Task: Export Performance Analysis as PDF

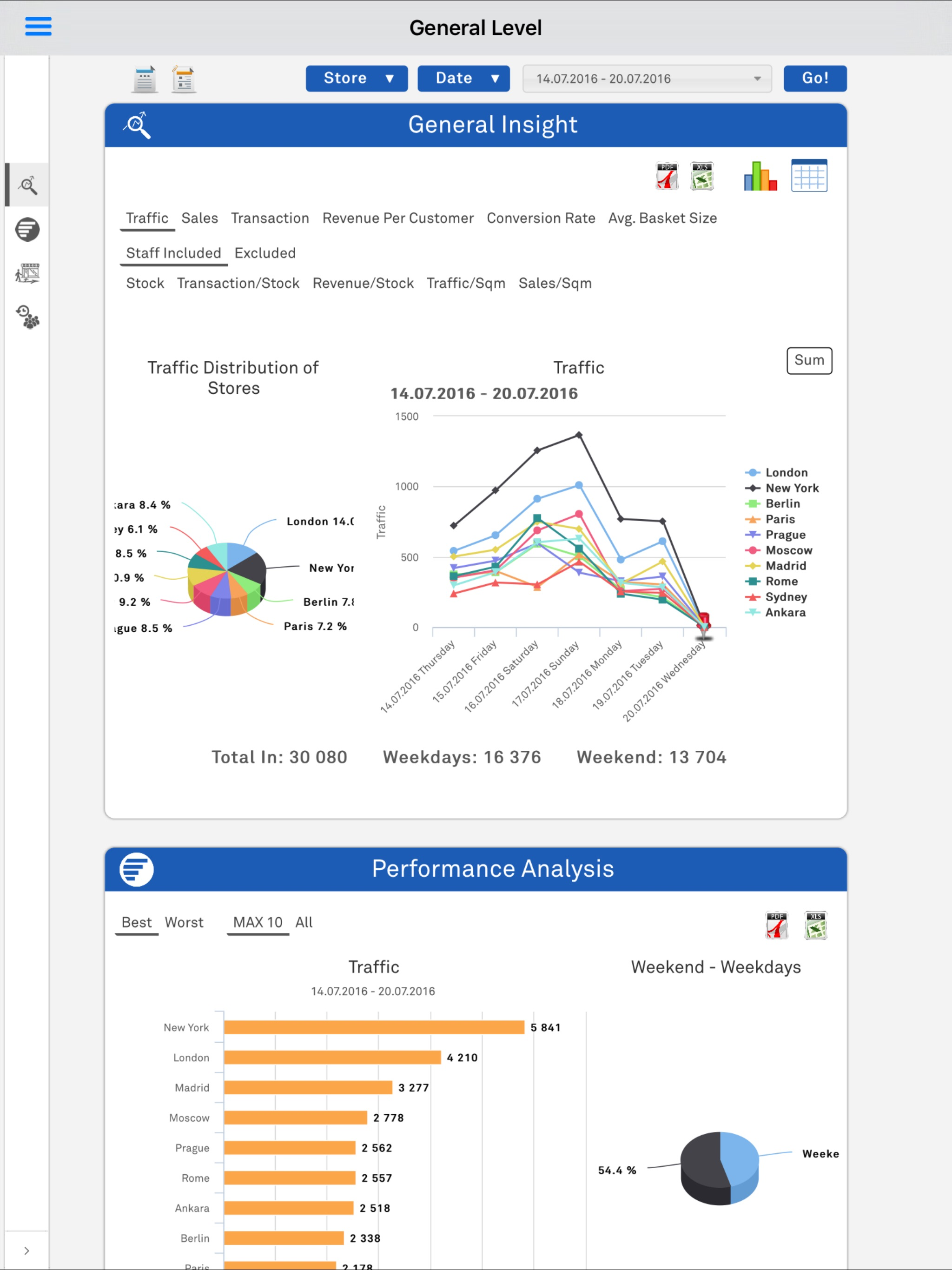Action: click(x=776, y=925)
